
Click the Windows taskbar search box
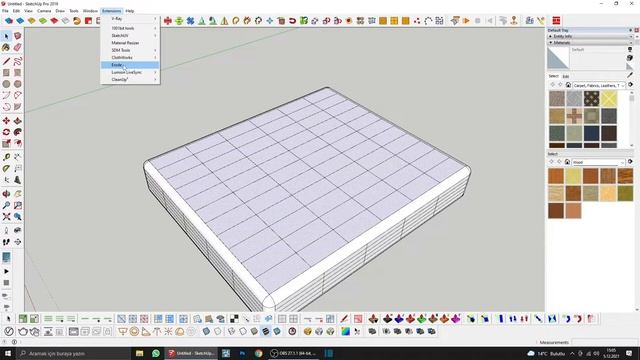74,353
